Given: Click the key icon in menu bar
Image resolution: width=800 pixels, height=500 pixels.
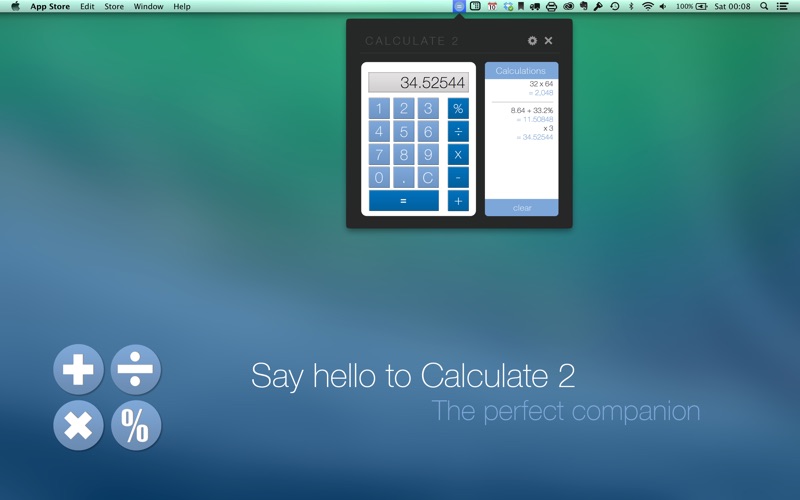Looking at the screenshot, I should point(598,6).
